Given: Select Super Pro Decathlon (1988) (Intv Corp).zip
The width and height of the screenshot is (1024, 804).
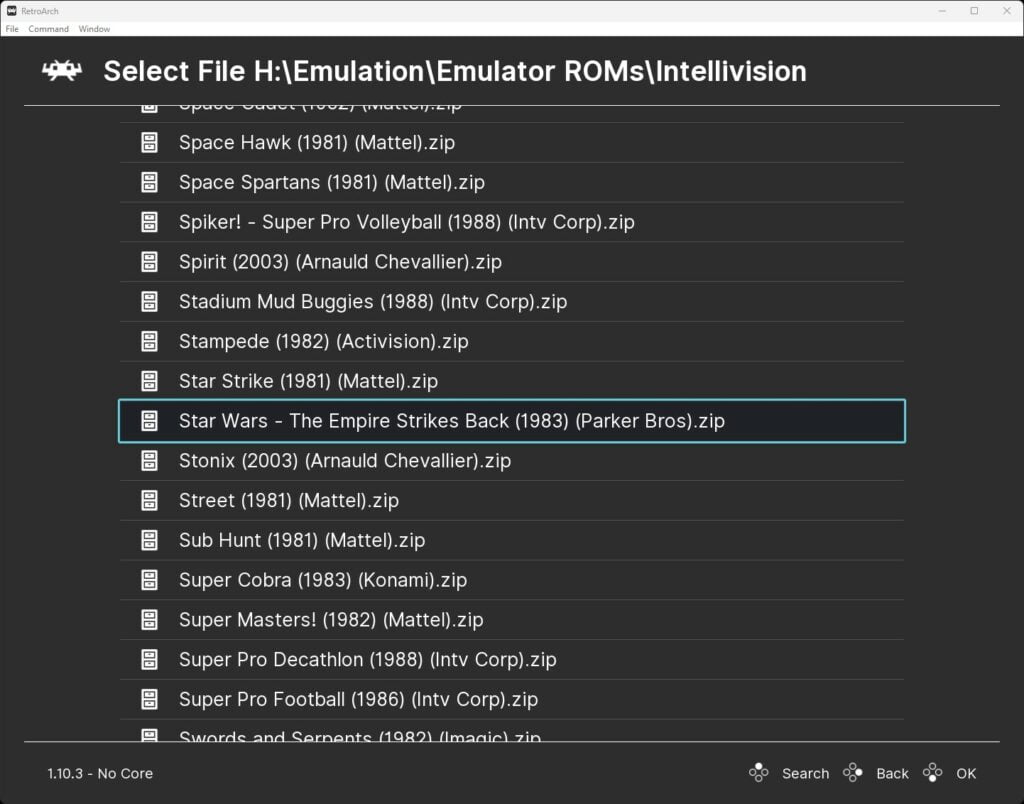Looking at the screenshot, I should point(512,660).
